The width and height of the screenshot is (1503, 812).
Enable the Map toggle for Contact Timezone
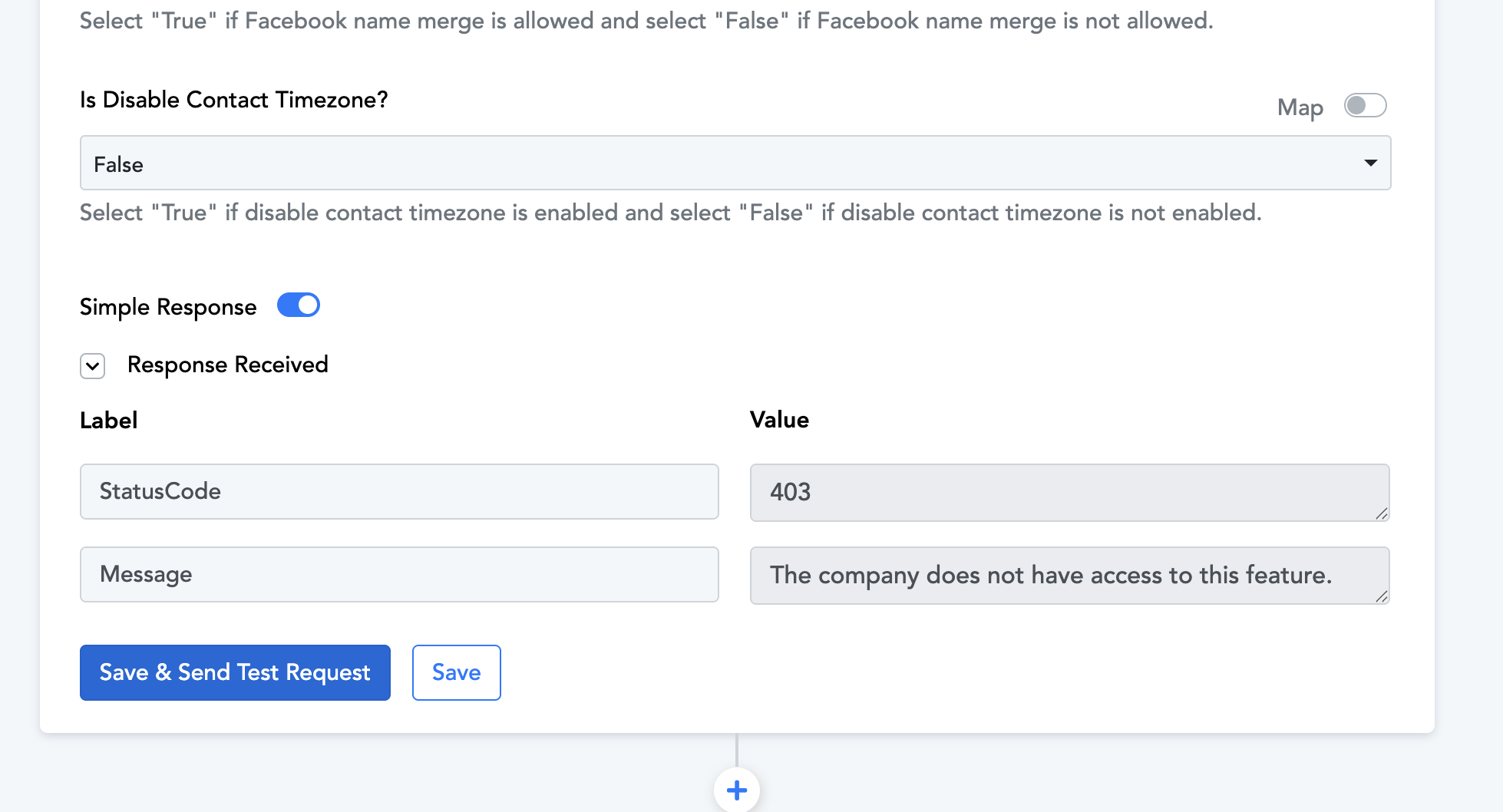1365,105
